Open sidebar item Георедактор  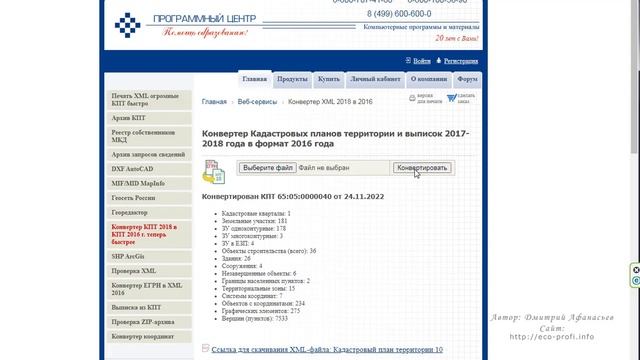(x=149, y=213)
